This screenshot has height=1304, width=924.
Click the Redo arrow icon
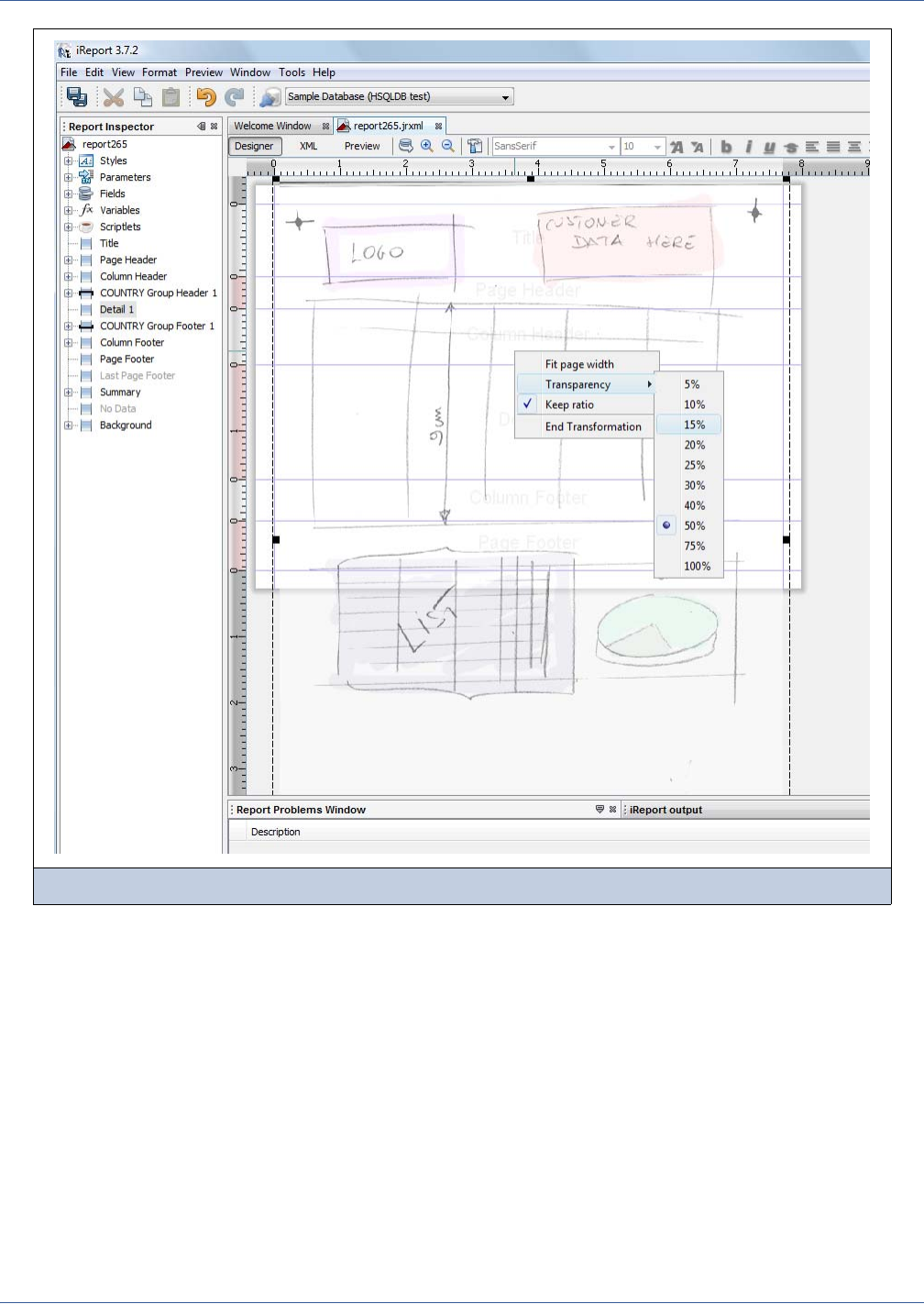pyautogui.click(x=235, y=97)
